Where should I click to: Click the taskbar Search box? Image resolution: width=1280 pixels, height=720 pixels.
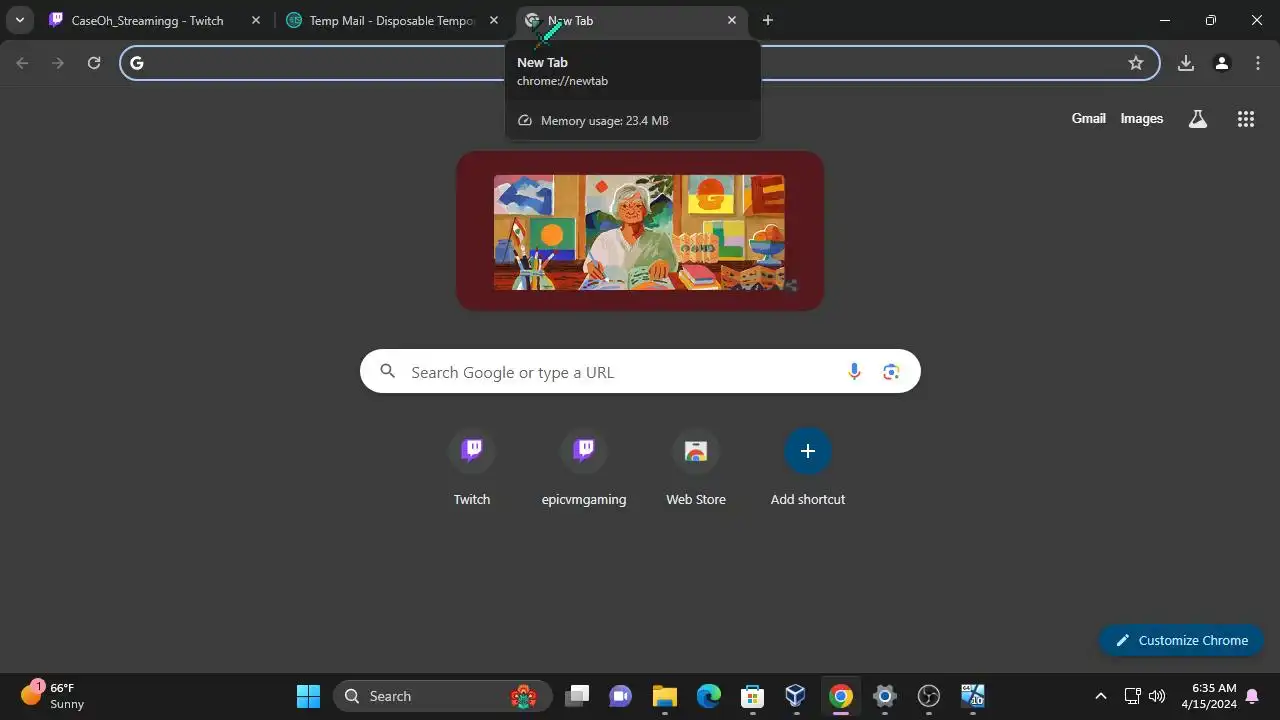[443, 696]
